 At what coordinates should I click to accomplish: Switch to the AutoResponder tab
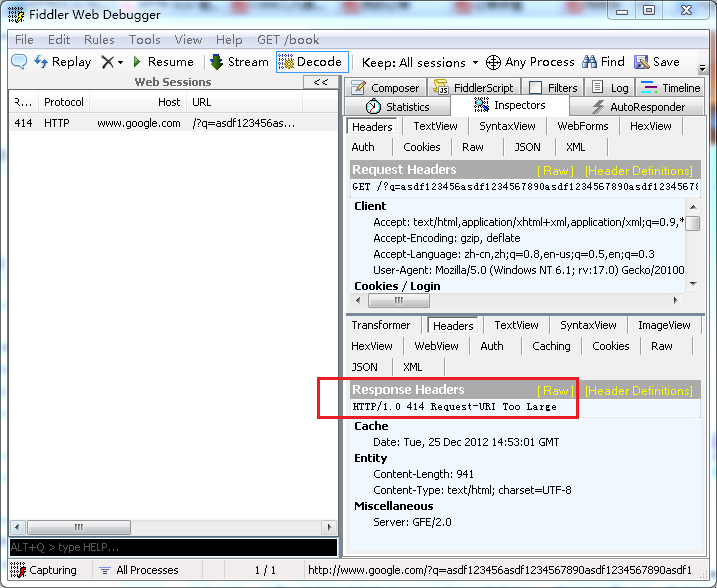[x=638, y=107]
